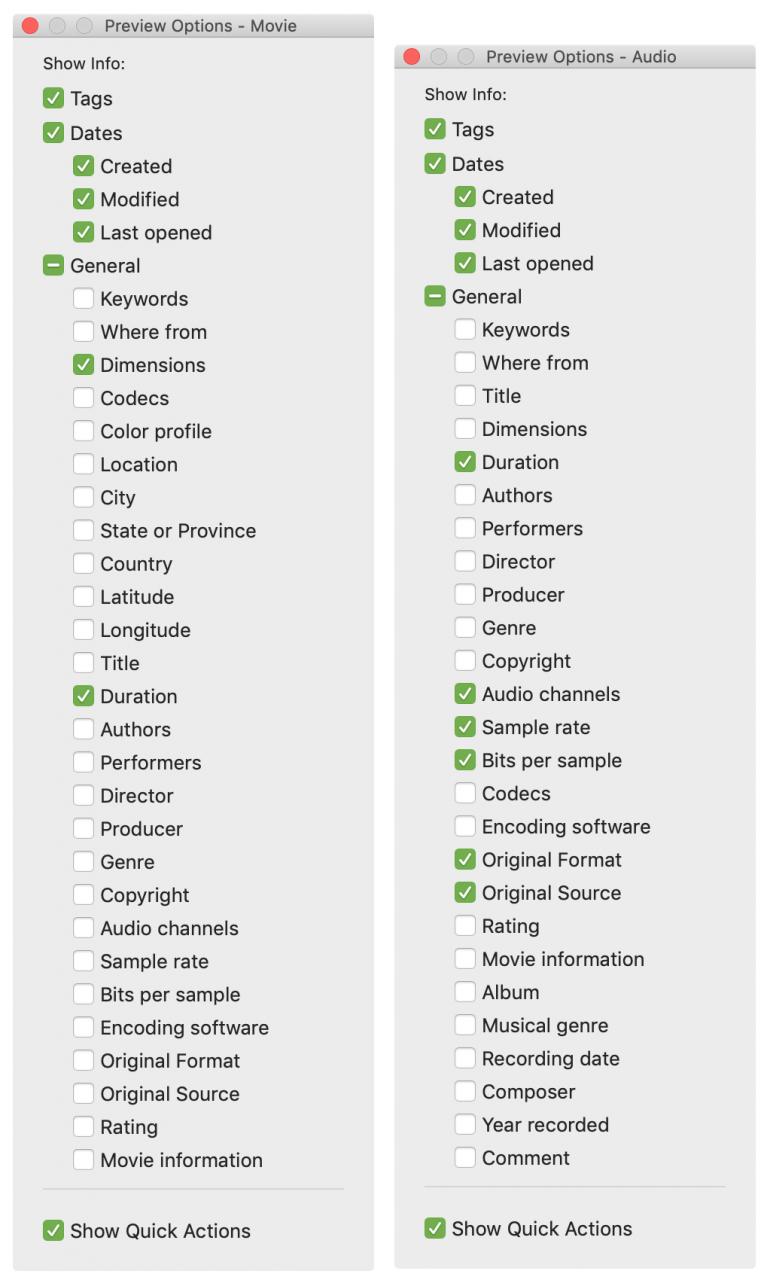764x1280 pixels.
Task: Uncheck Audio channels in Audio window
Action: pyautogui.click(x=466, y=694)
